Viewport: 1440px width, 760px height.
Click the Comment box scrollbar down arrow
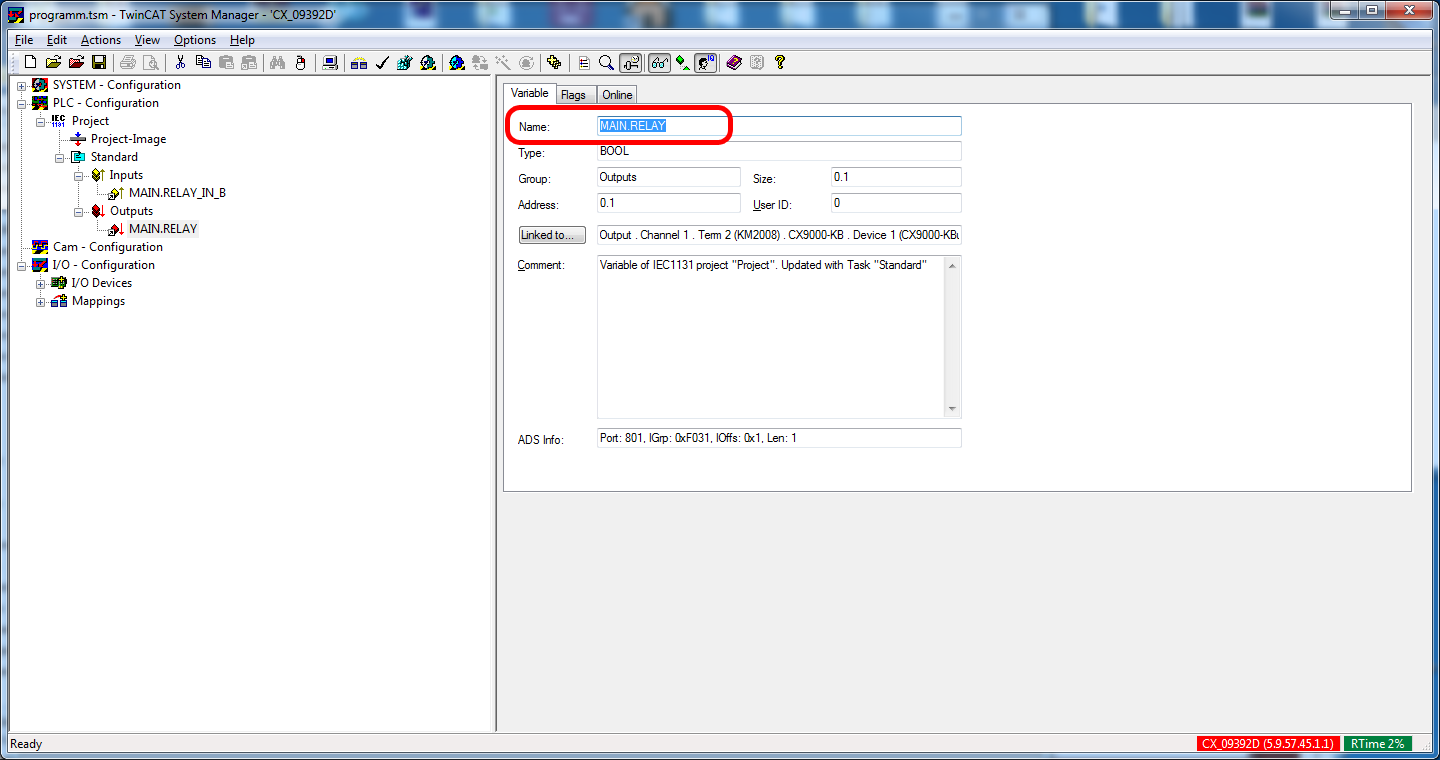pos(952,409)
